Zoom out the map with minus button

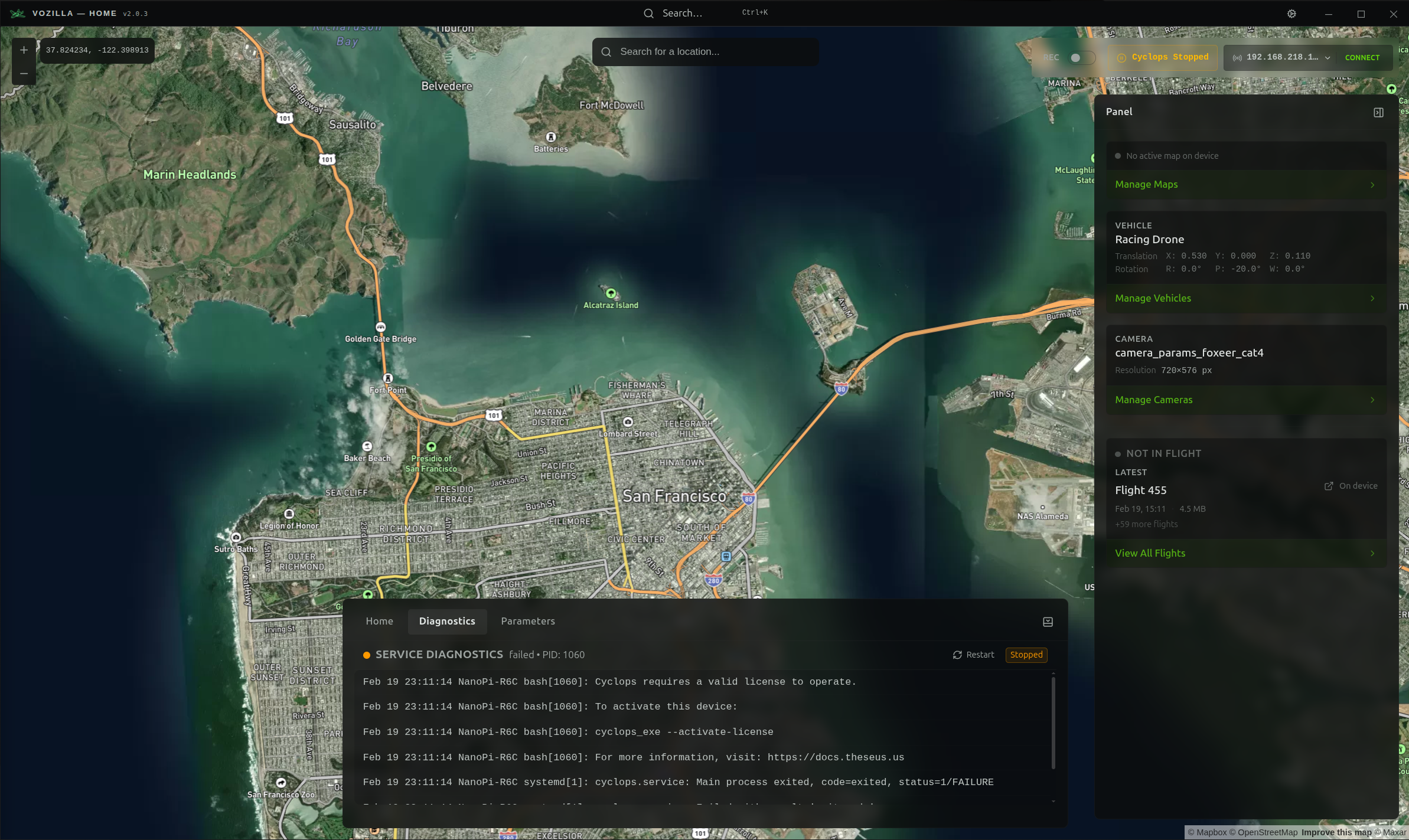point(24,74)
